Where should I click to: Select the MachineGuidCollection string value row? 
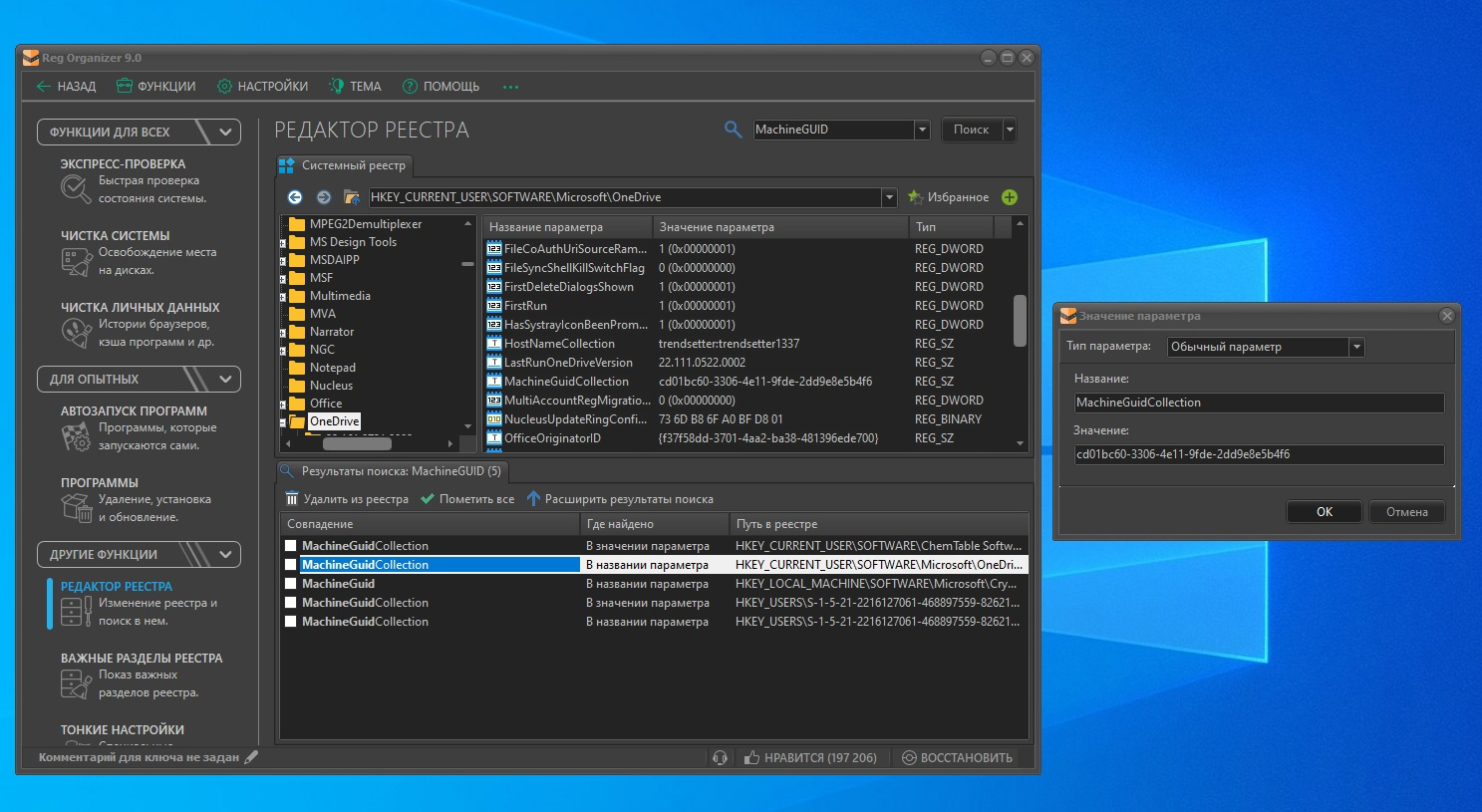(x=747, y=382)
